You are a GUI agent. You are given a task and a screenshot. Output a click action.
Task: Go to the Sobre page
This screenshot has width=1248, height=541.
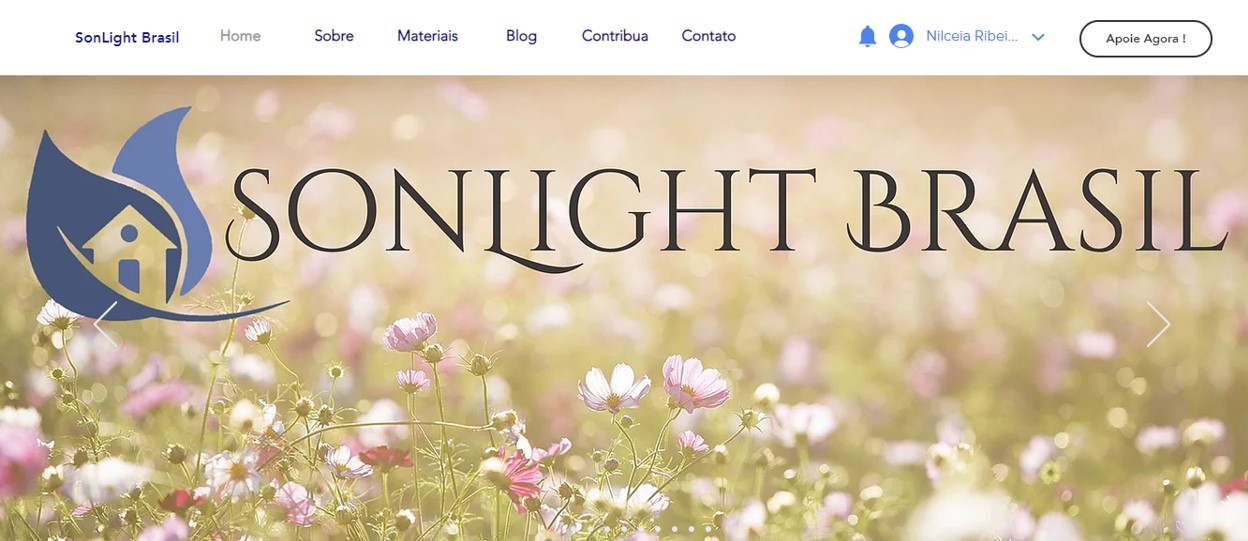(x=334, y=36)
